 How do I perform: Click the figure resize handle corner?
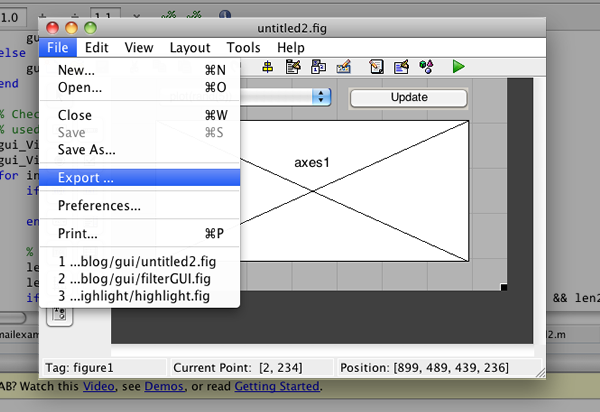coord(503,288)
